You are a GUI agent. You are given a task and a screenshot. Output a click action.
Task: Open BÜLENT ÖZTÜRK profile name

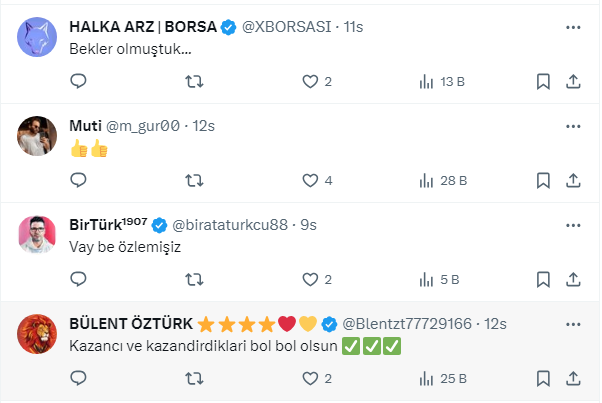pos(130,324)
